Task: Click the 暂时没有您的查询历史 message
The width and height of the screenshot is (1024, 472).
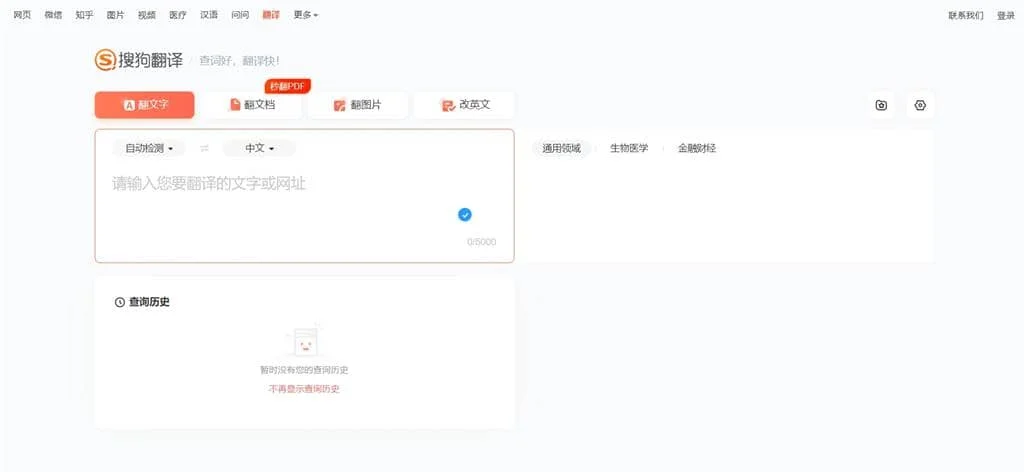Action: pos(304,370)
